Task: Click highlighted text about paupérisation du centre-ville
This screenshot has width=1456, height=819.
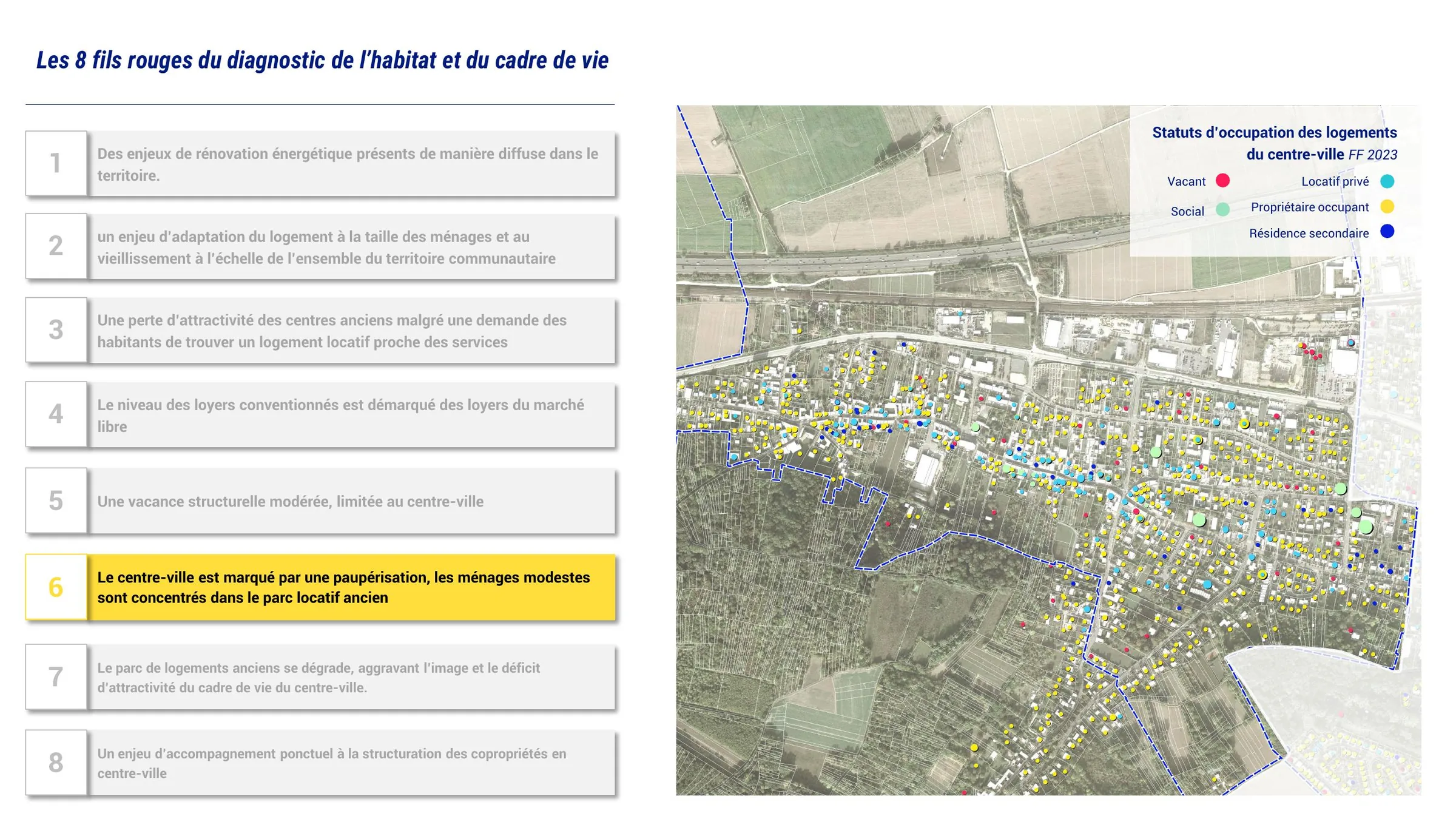Action: pyautogui.click(x=343, y=587)
